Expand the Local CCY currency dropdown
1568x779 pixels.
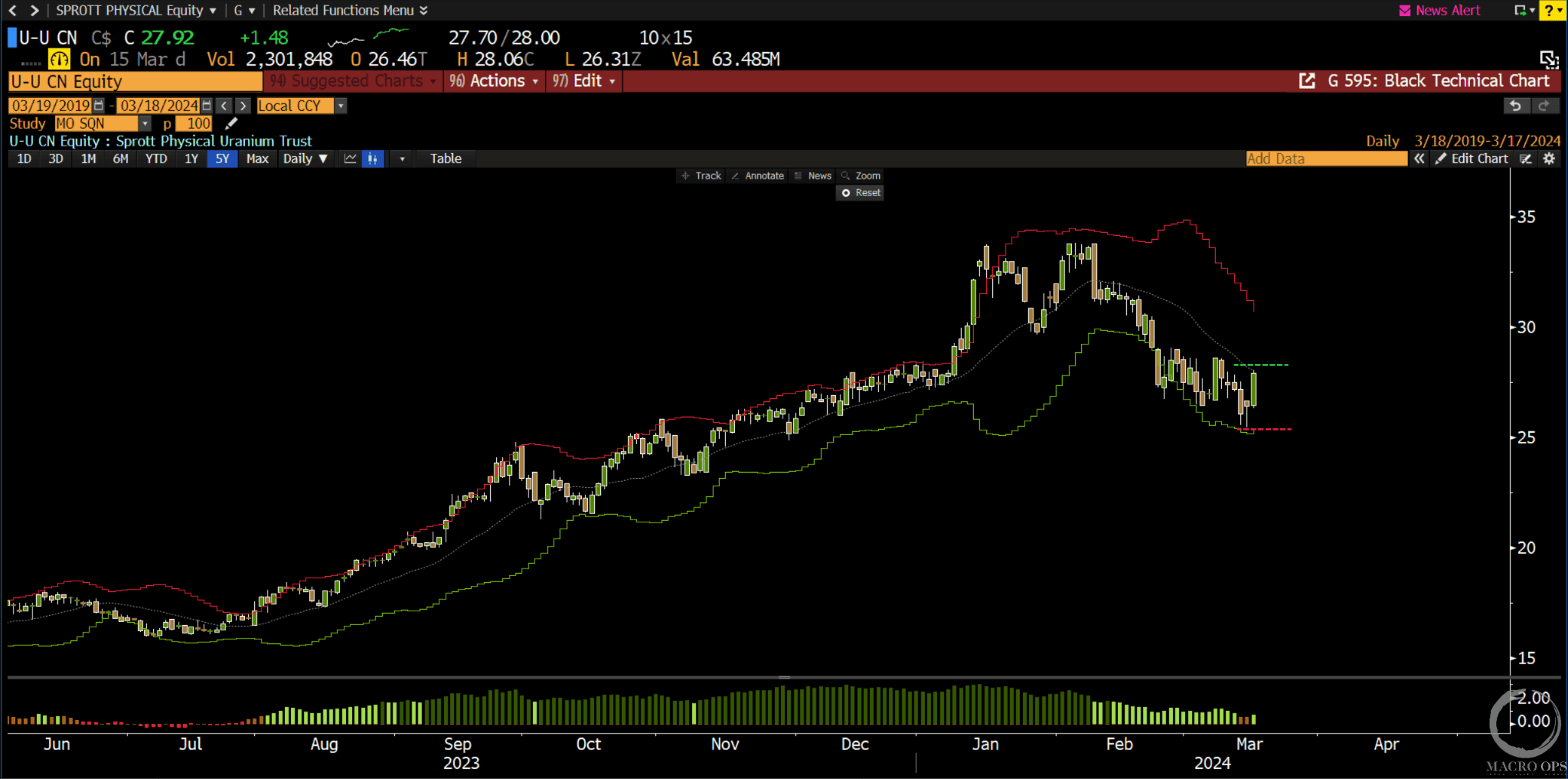point(341,106)
